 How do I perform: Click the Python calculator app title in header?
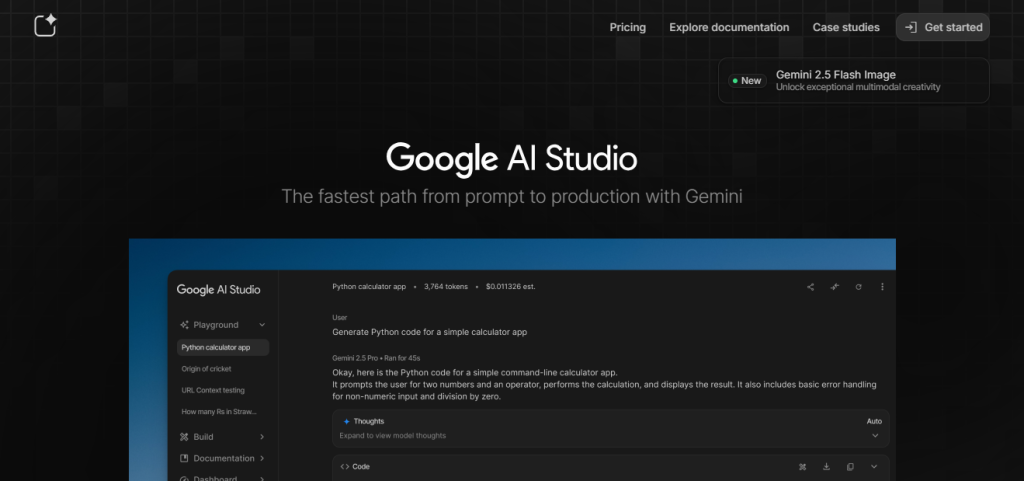[x=369, y=287]
